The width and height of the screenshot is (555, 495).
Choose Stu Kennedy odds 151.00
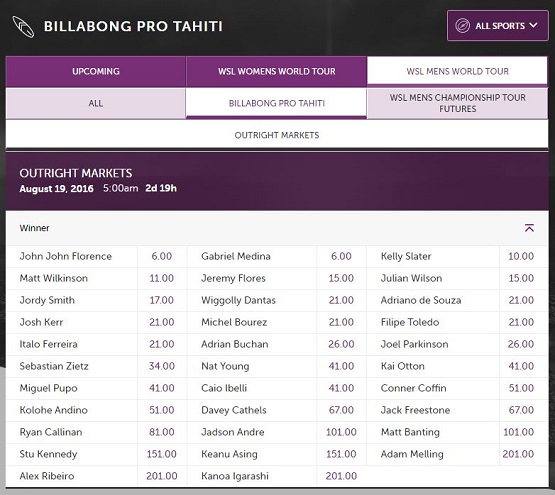pyautogui.click(x=162, y=454)
